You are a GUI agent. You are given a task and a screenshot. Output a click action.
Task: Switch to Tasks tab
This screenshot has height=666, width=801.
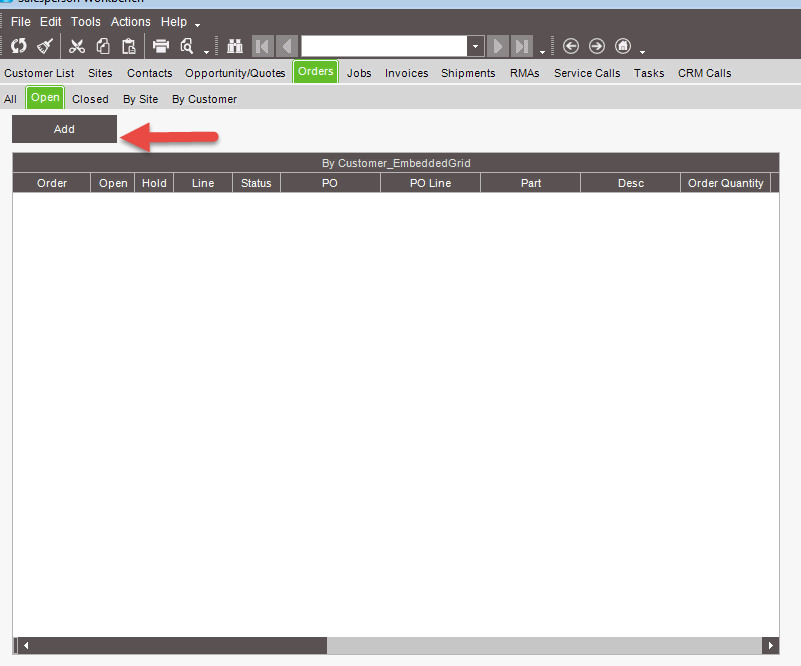pyautogui.click(x=649, y=73)
